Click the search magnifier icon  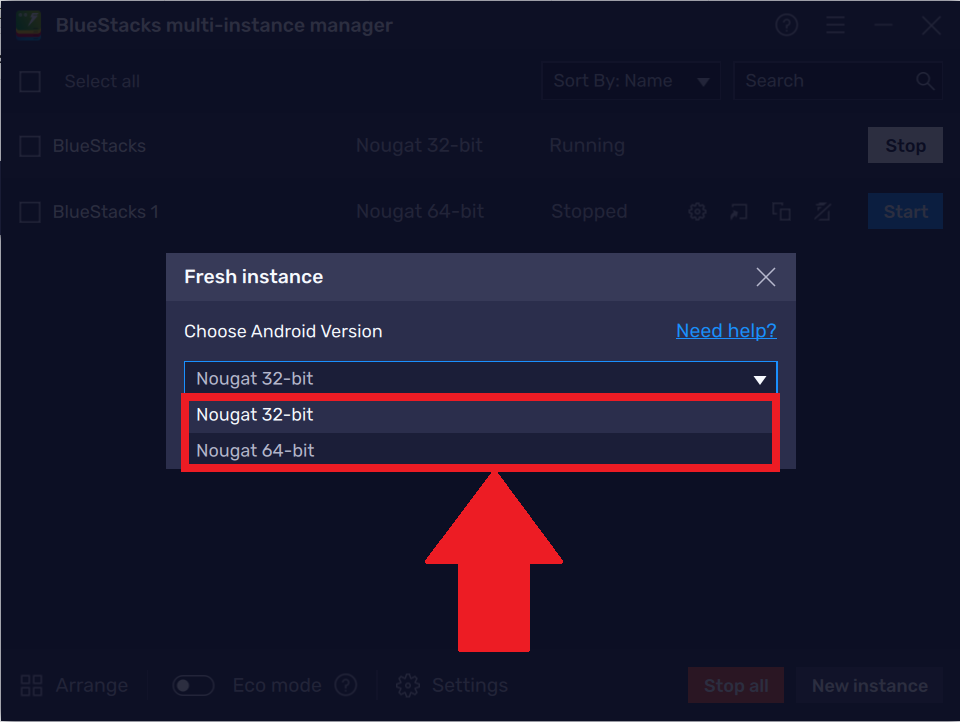(x=925, y=81)
